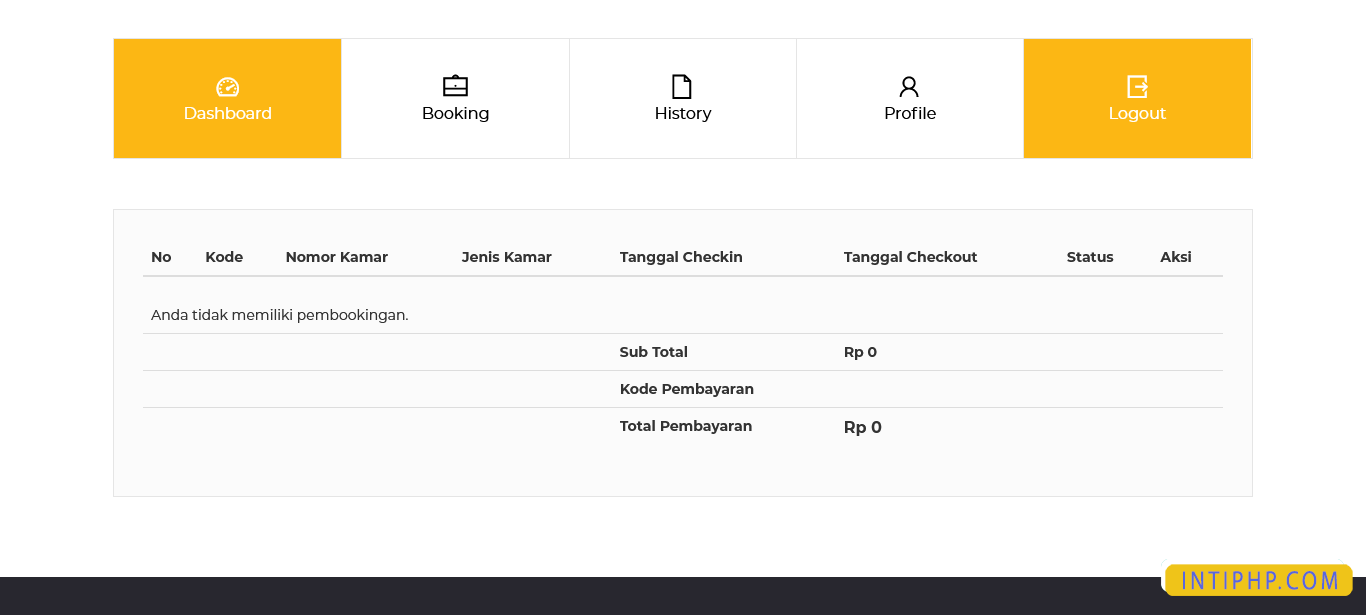Click the "Aksi" column header

pos(1176,257)
